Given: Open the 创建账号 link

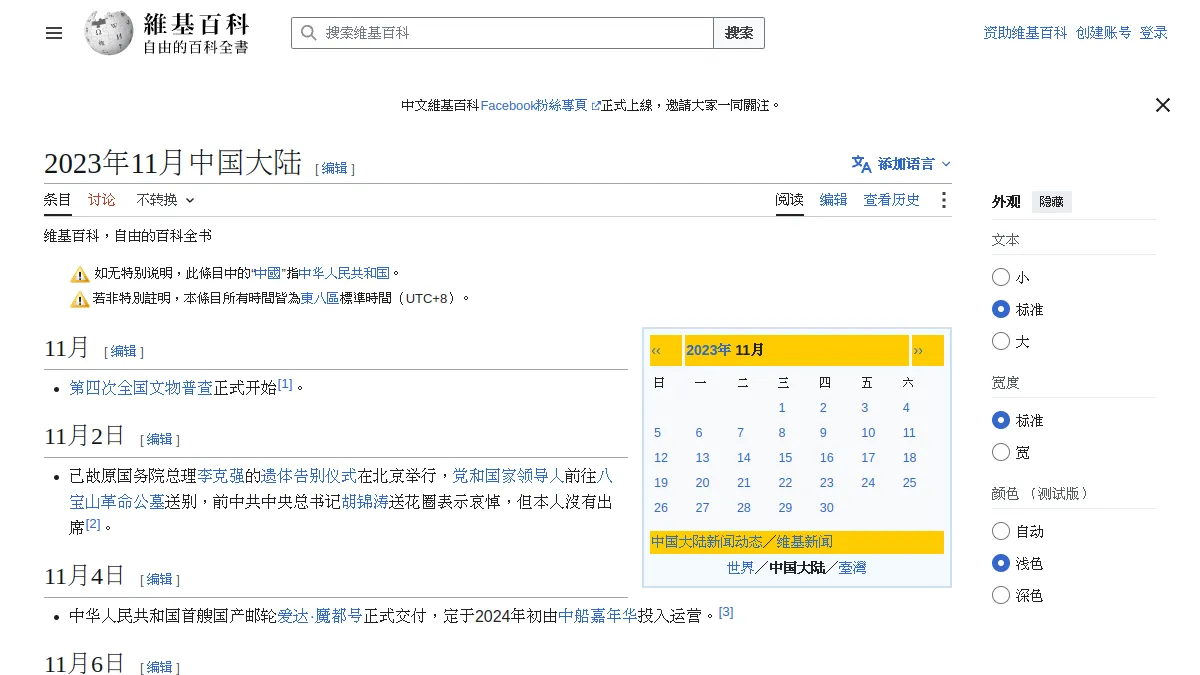Looking at the screenshot, I should (1104, 33).
